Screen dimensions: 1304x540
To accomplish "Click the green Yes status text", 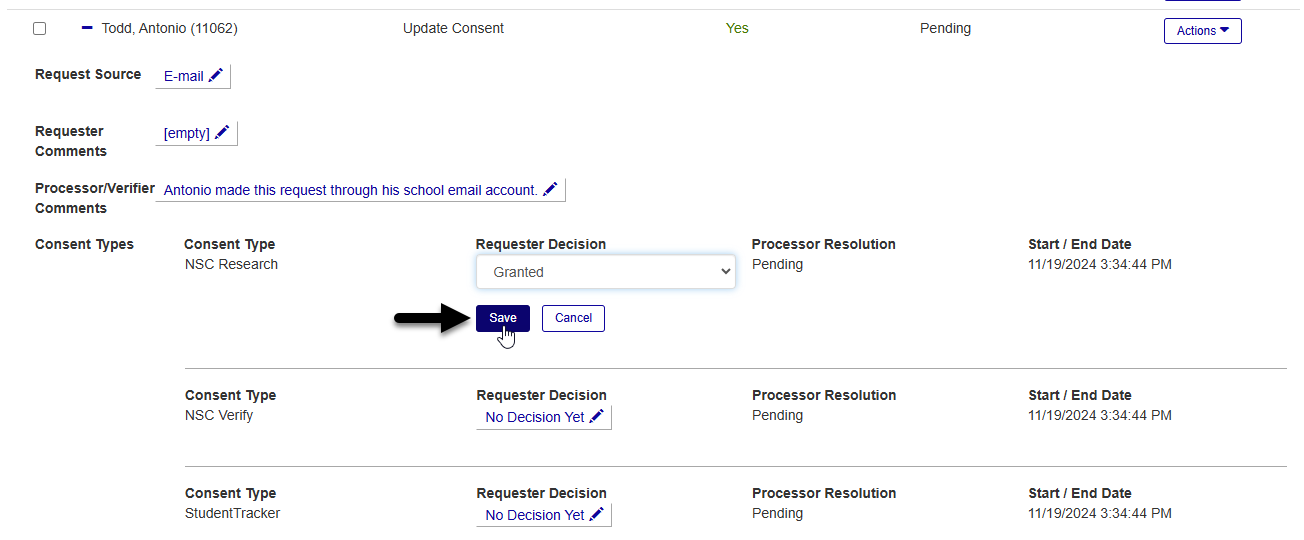I will tap(737, 28).
